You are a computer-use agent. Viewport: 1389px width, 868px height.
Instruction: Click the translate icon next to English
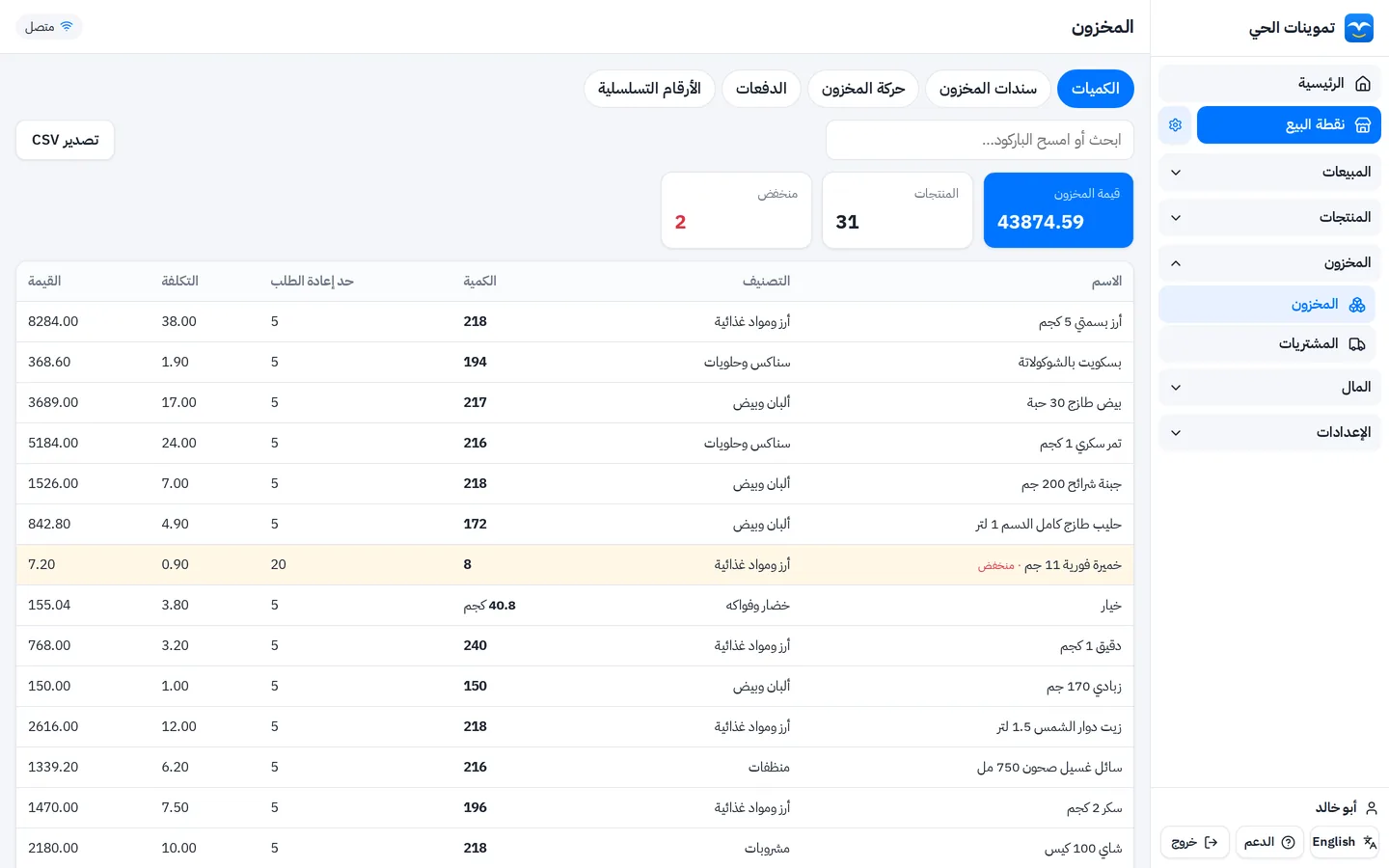click(x=1370, y=843)
